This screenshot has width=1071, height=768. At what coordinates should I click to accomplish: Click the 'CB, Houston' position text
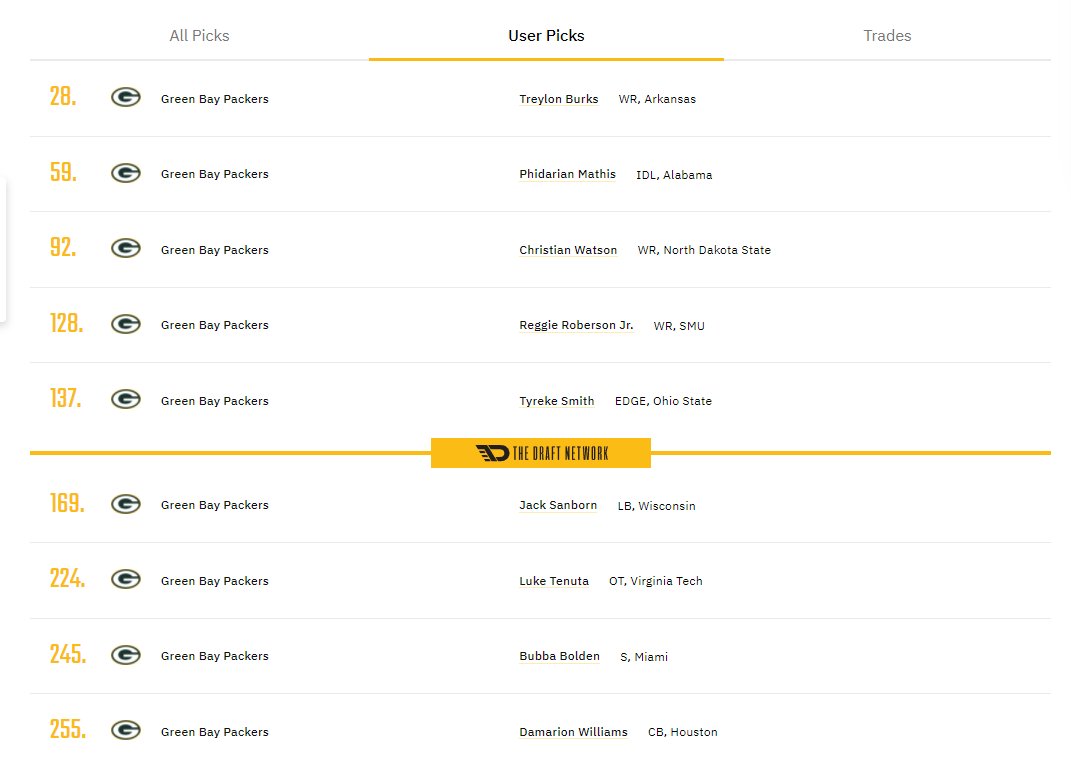click(683, 732)
